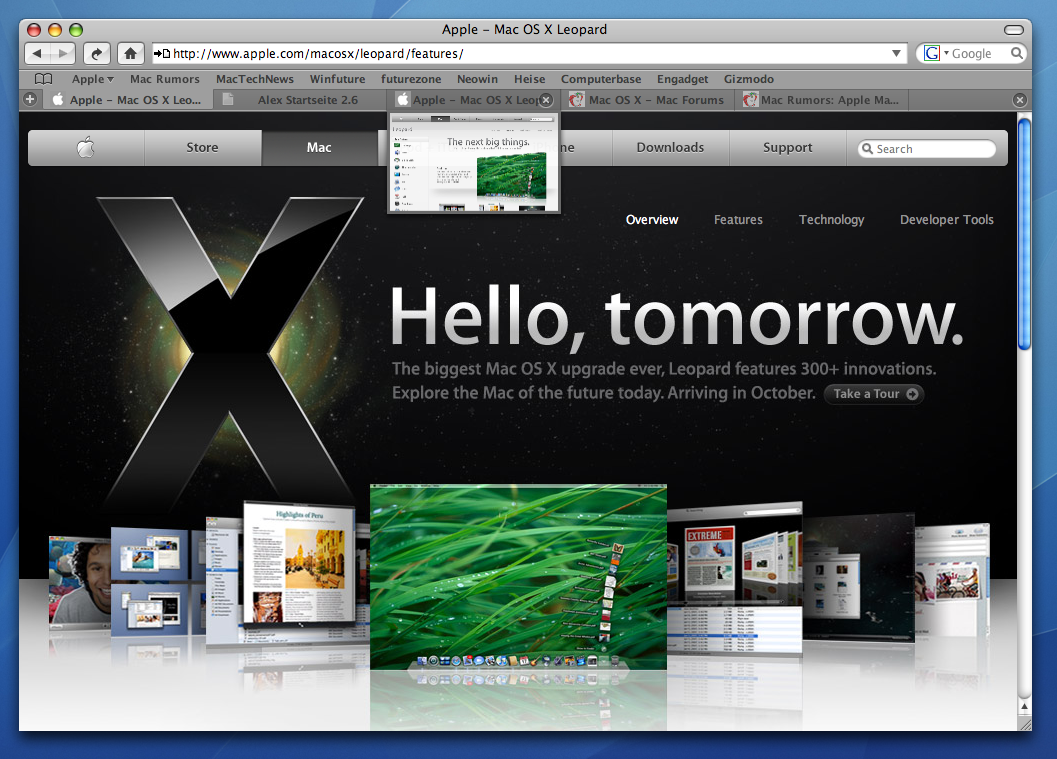The image size is (1057, 759).
Task: Click the browser back arrow button
Action: pos(37,53)
